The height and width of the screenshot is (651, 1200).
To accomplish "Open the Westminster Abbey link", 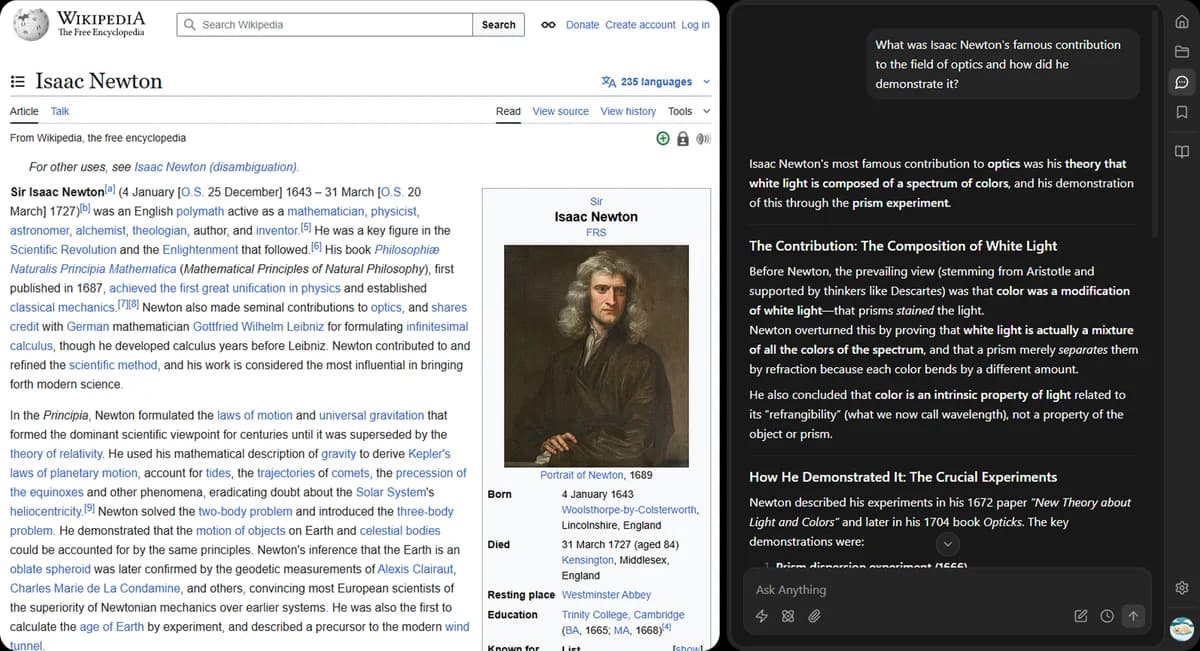I will pos(606,595).
